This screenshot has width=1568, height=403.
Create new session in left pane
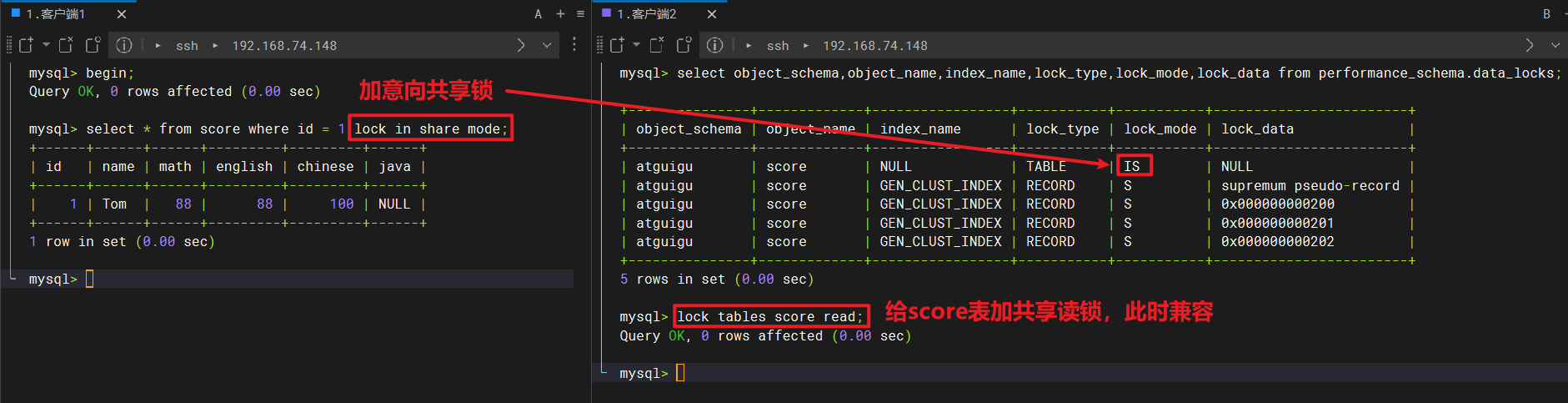point(26,45)
